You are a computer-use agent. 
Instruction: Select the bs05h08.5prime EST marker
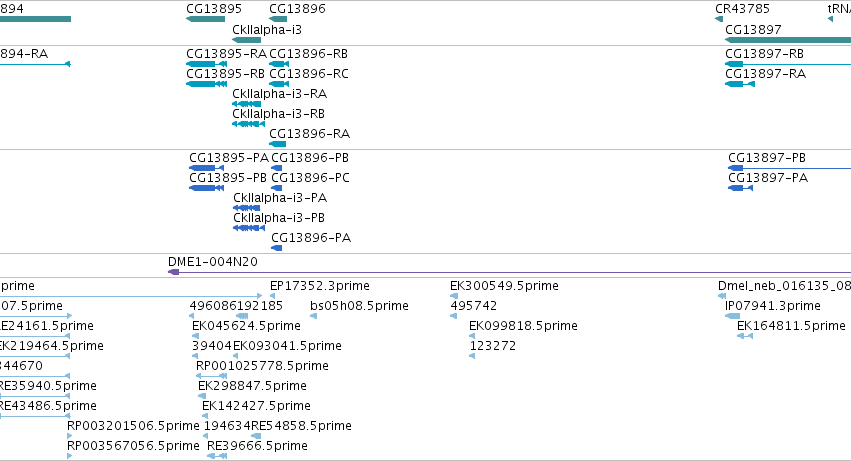(313, 316)
